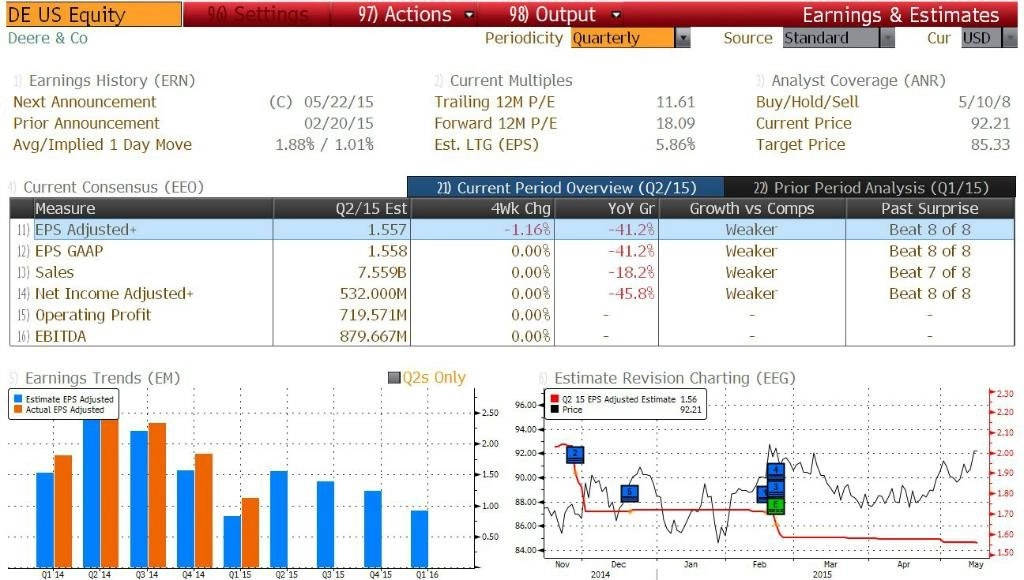Click the -18.2% YoY growth cell
The height and width of the screenshot is (580, 1024).
tap(631, 272)
